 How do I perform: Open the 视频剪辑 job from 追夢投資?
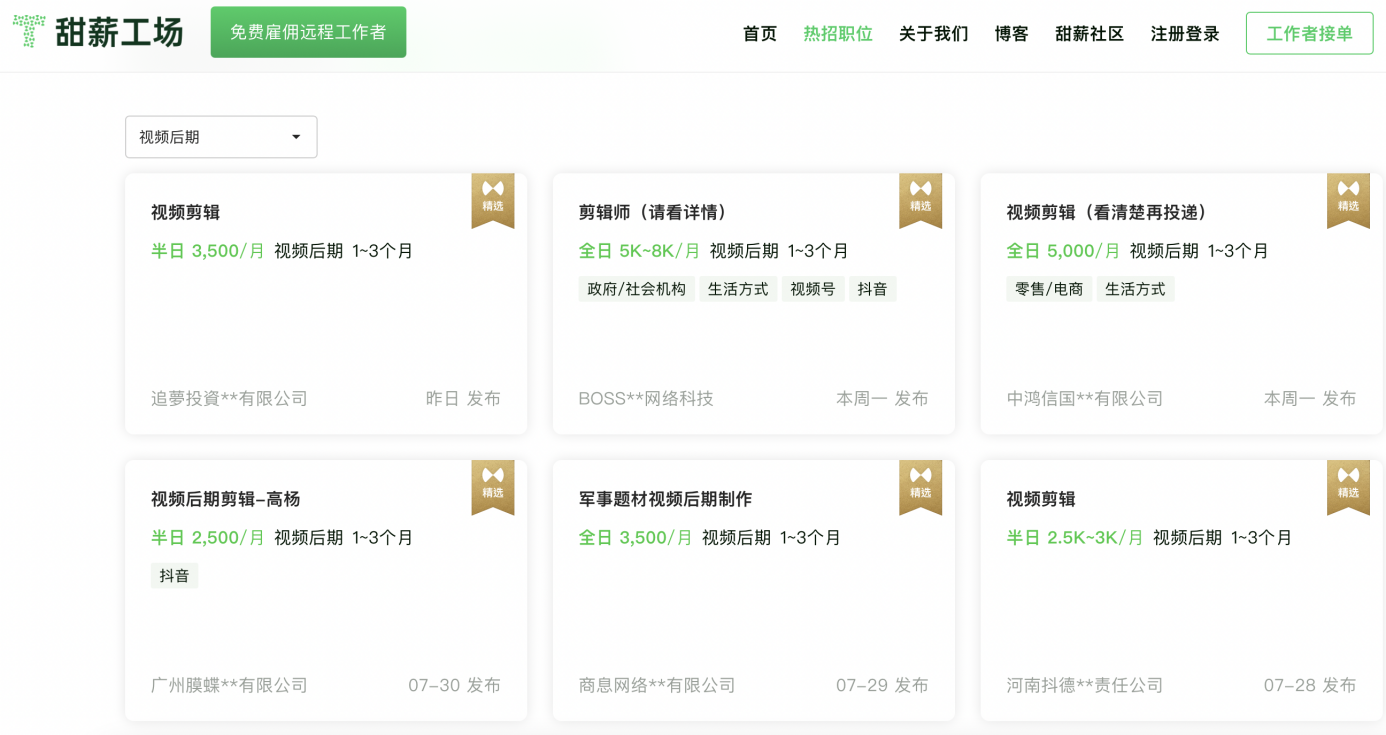click(x=186, y=212)
